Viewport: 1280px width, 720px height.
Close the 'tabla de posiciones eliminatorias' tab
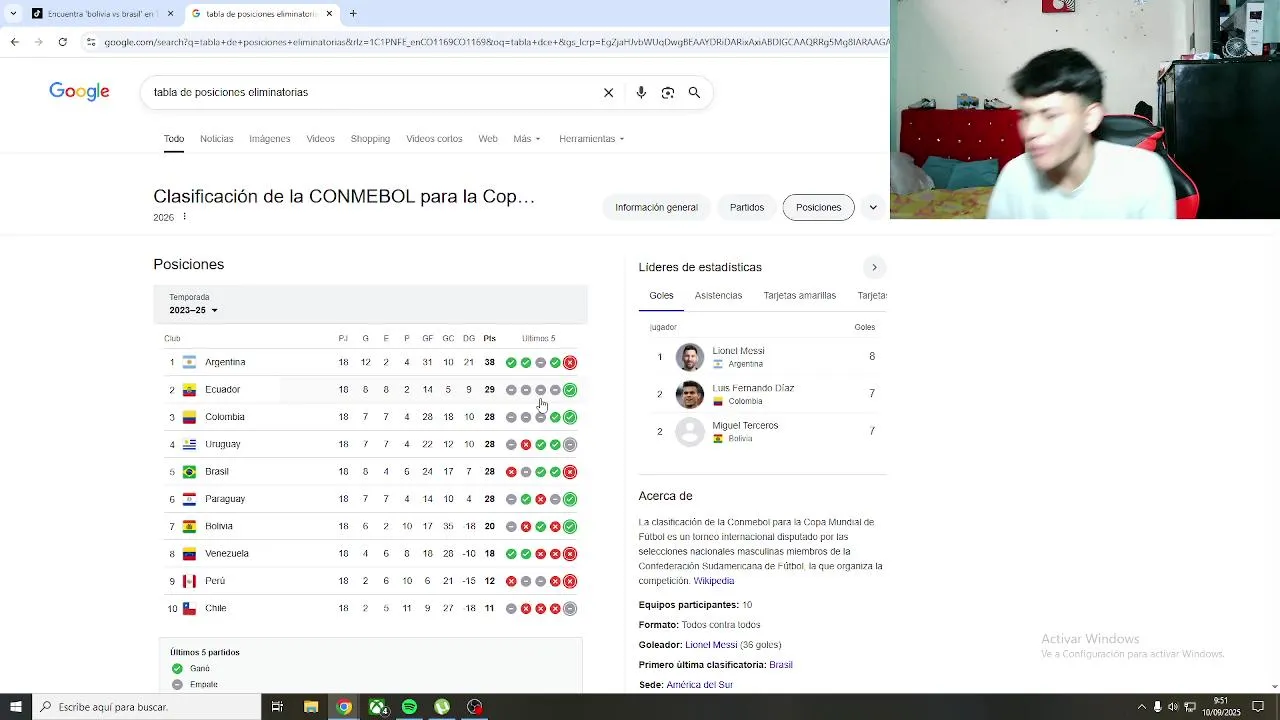point(329,13)
